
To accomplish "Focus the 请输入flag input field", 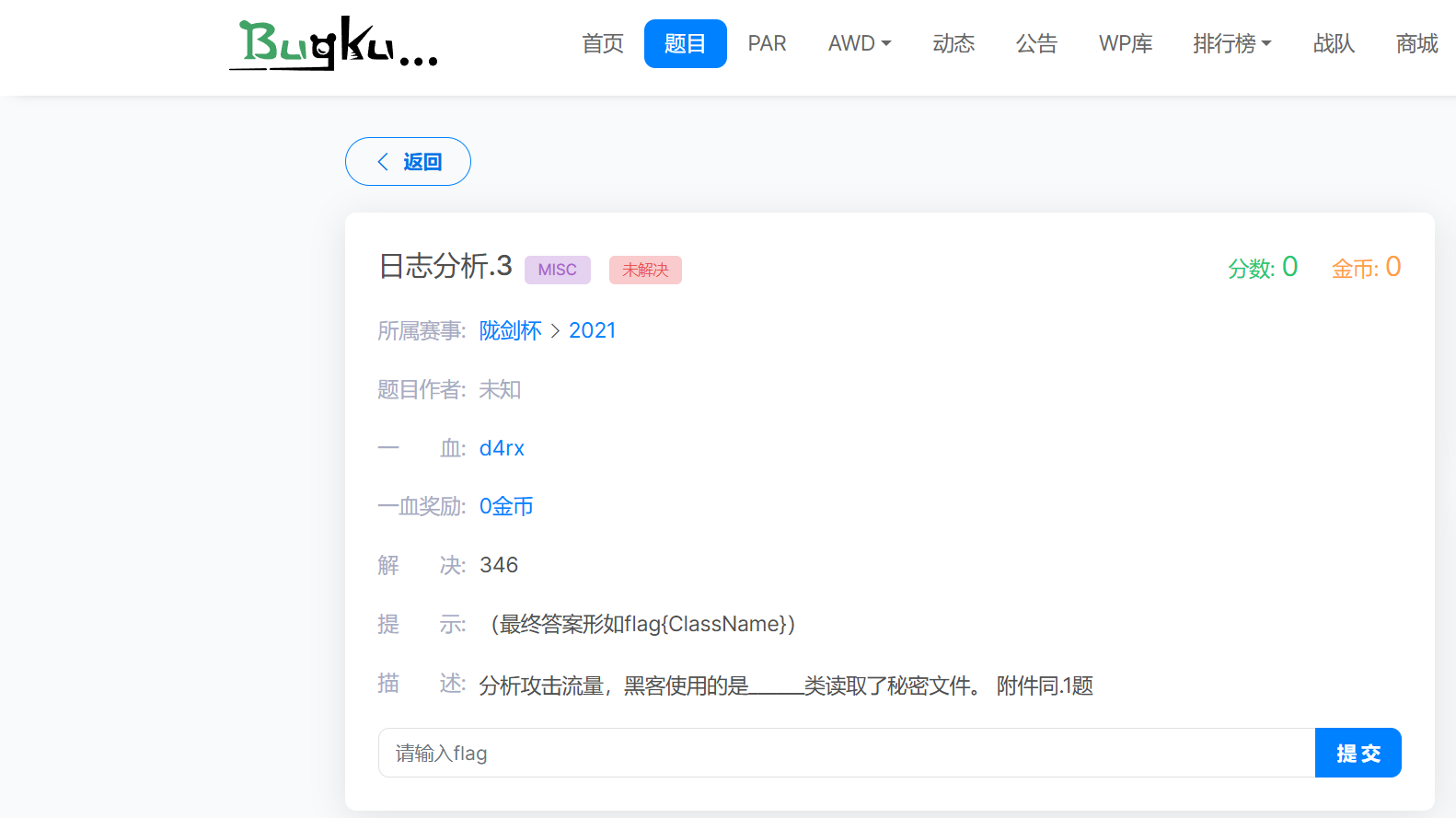I will 847,753.
